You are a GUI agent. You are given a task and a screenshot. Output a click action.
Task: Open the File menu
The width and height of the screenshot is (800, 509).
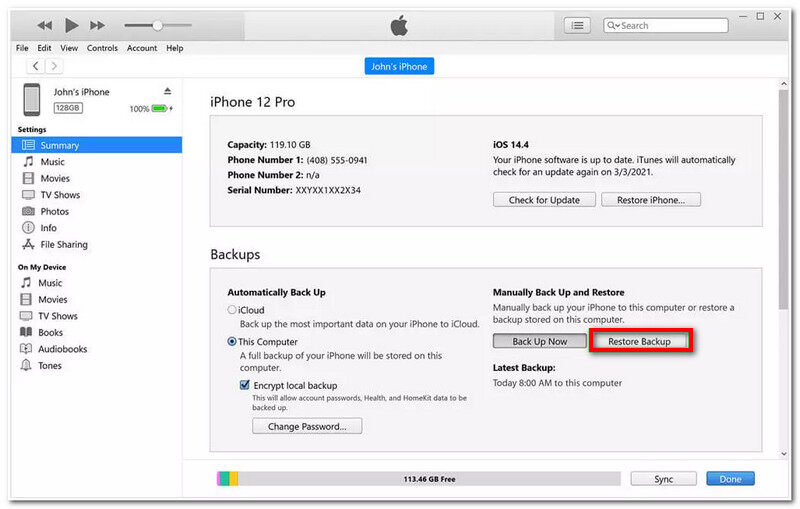point(22,48)
